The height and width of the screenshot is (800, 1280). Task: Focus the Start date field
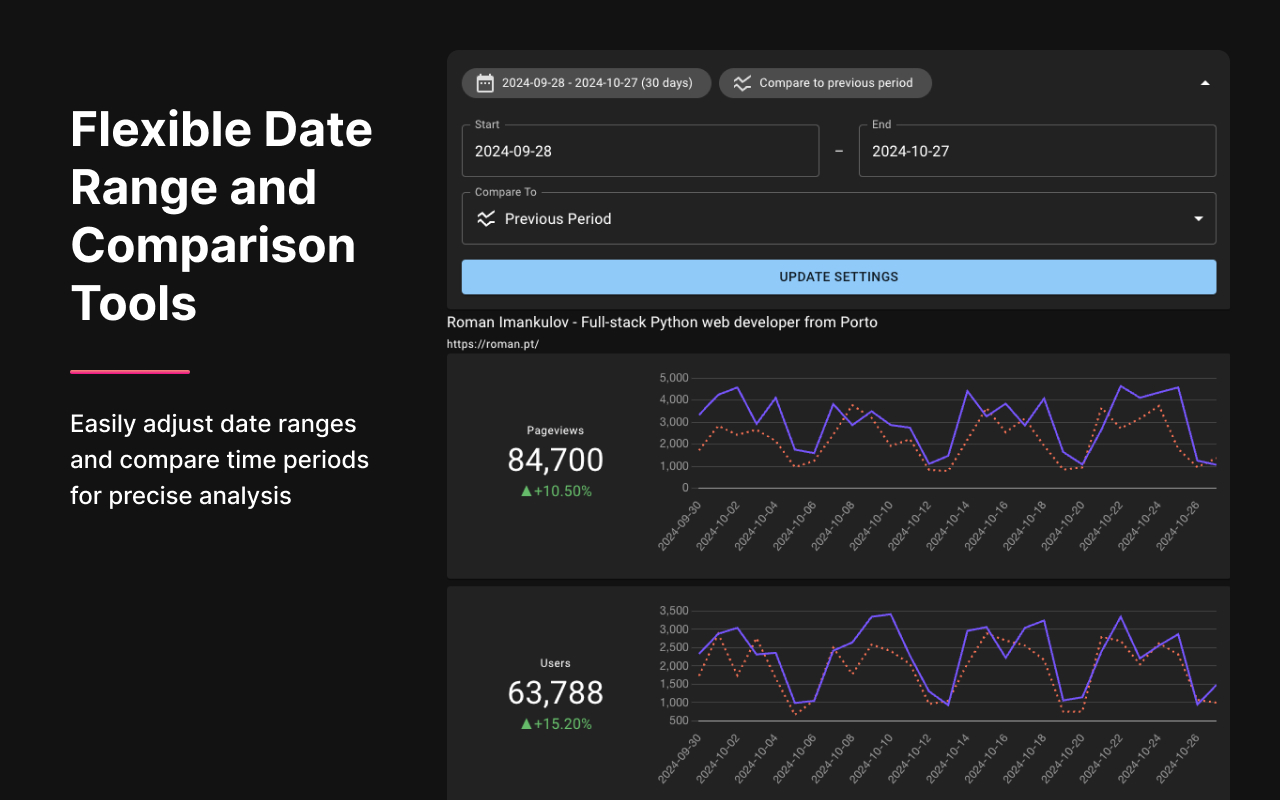[x=640, y=151]
